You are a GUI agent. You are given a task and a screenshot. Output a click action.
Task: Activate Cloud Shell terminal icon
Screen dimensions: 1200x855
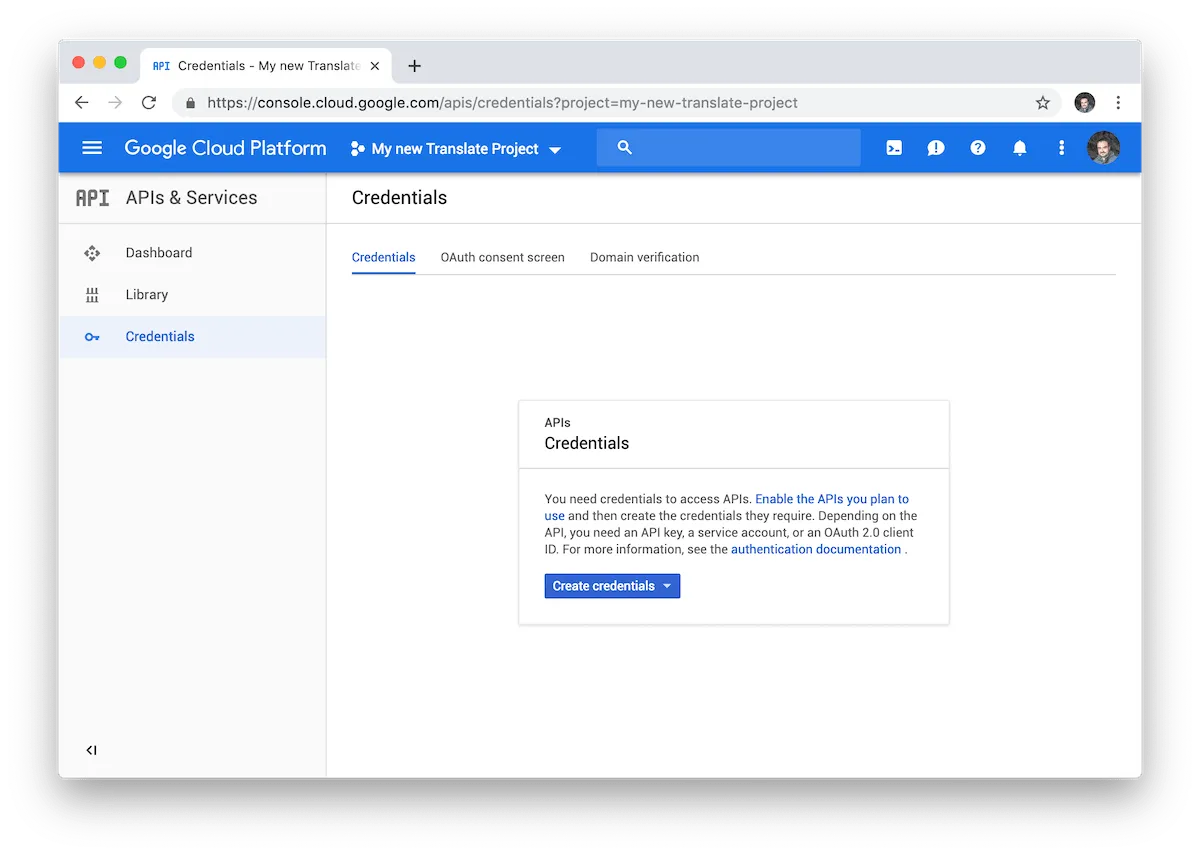pyautogui.click(x=894, y=148)
